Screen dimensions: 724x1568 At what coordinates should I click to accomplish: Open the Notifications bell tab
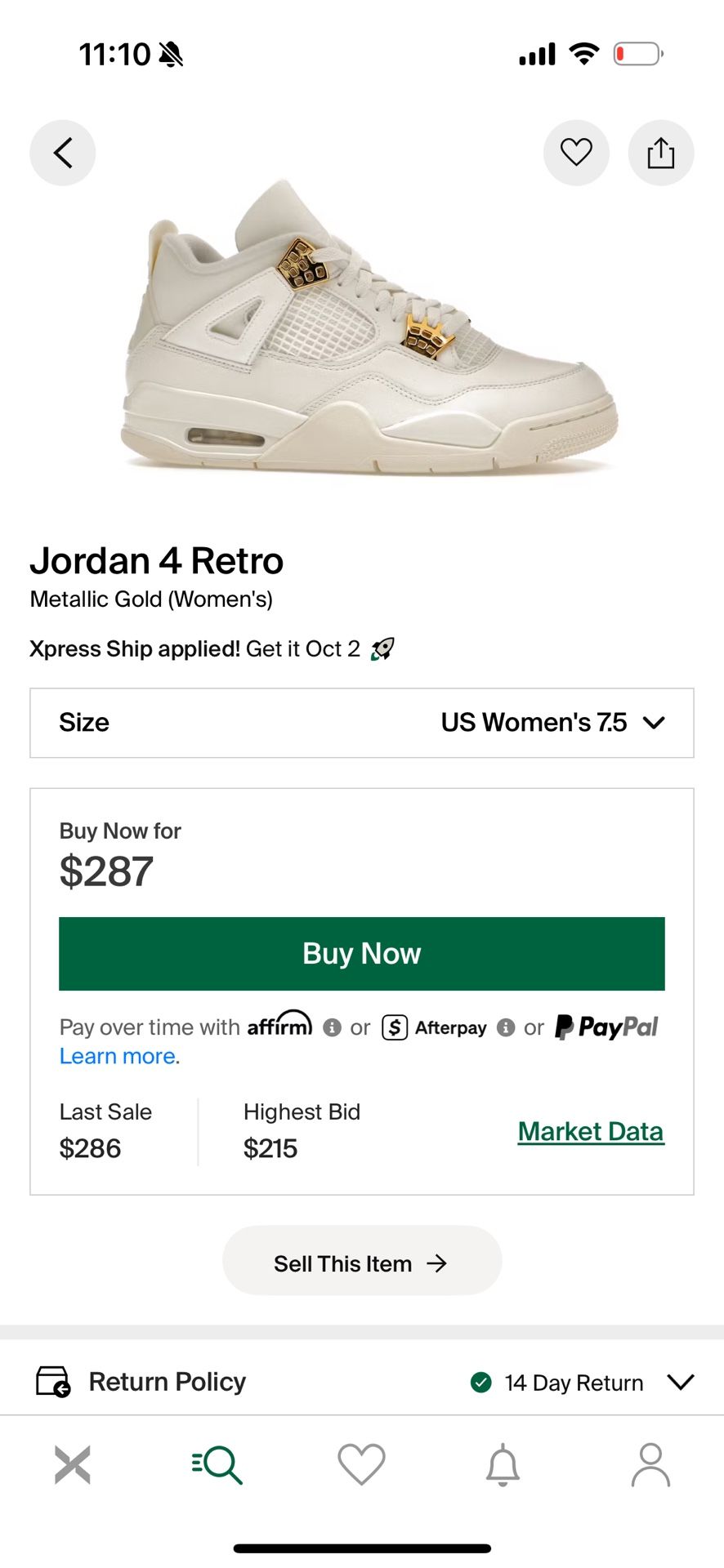point(503,1464)
